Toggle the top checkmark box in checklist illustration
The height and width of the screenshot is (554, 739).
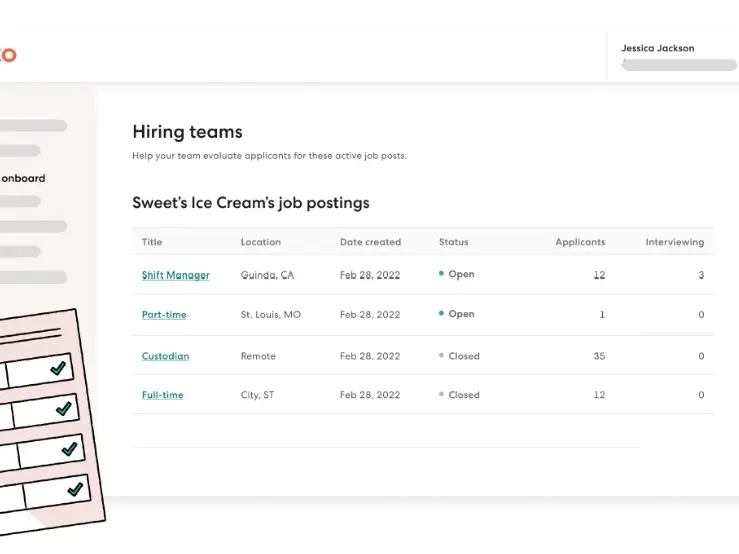coord(57,369)
